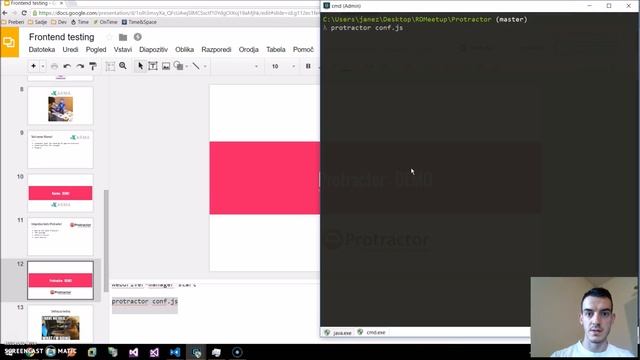Select slide 11 thumbnail

(60, 237)
